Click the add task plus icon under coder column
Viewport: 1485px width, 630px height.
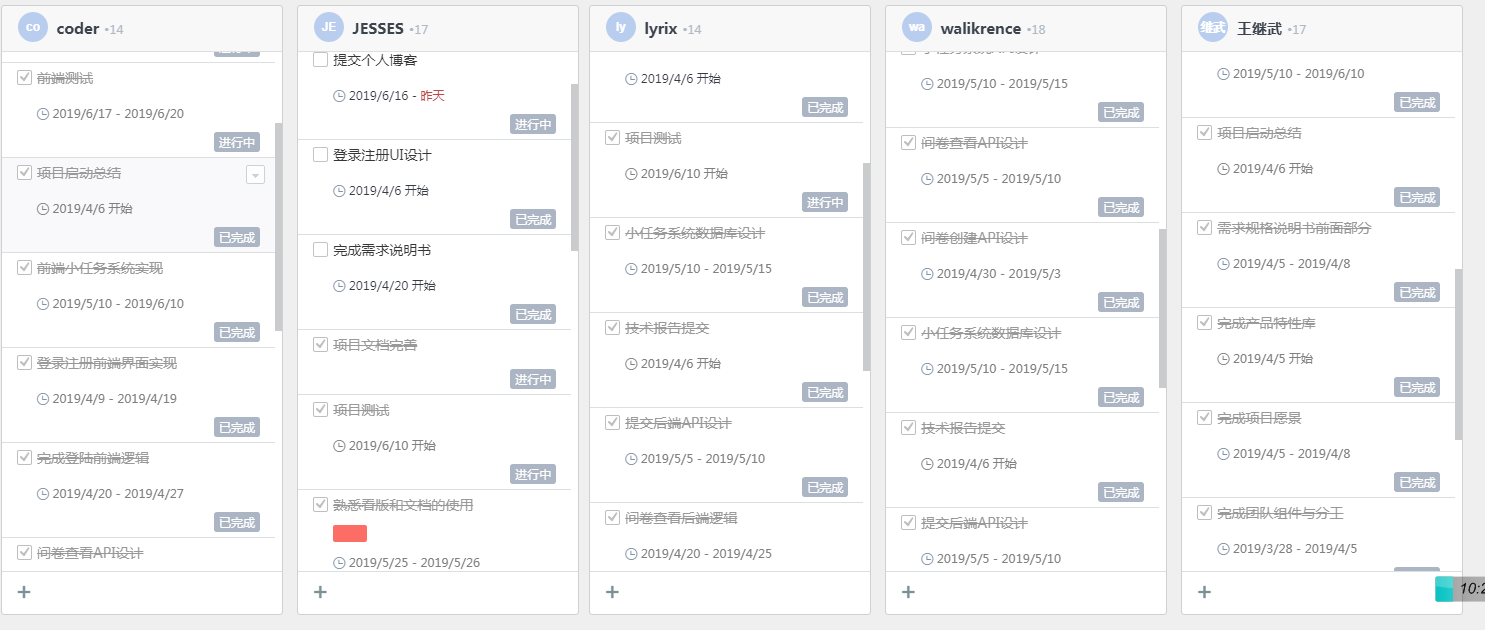click(x=24, y=592)
